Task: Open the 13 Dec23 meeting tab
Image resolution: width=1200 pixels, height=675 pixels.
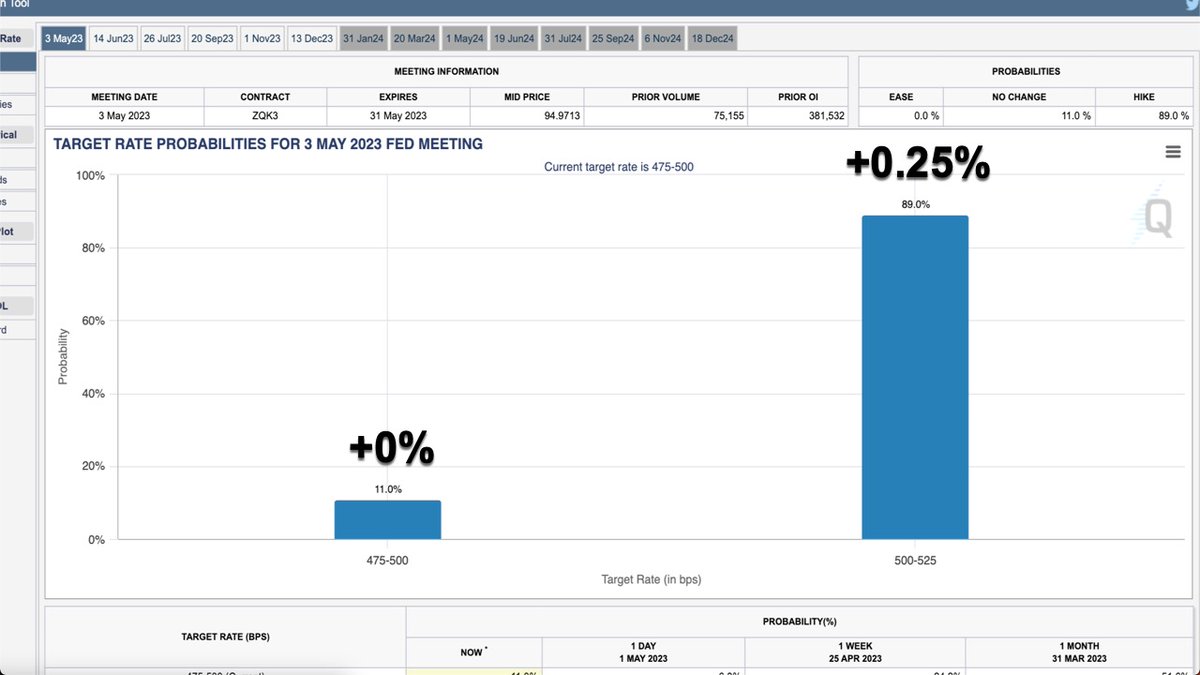Action: (312, 39)
